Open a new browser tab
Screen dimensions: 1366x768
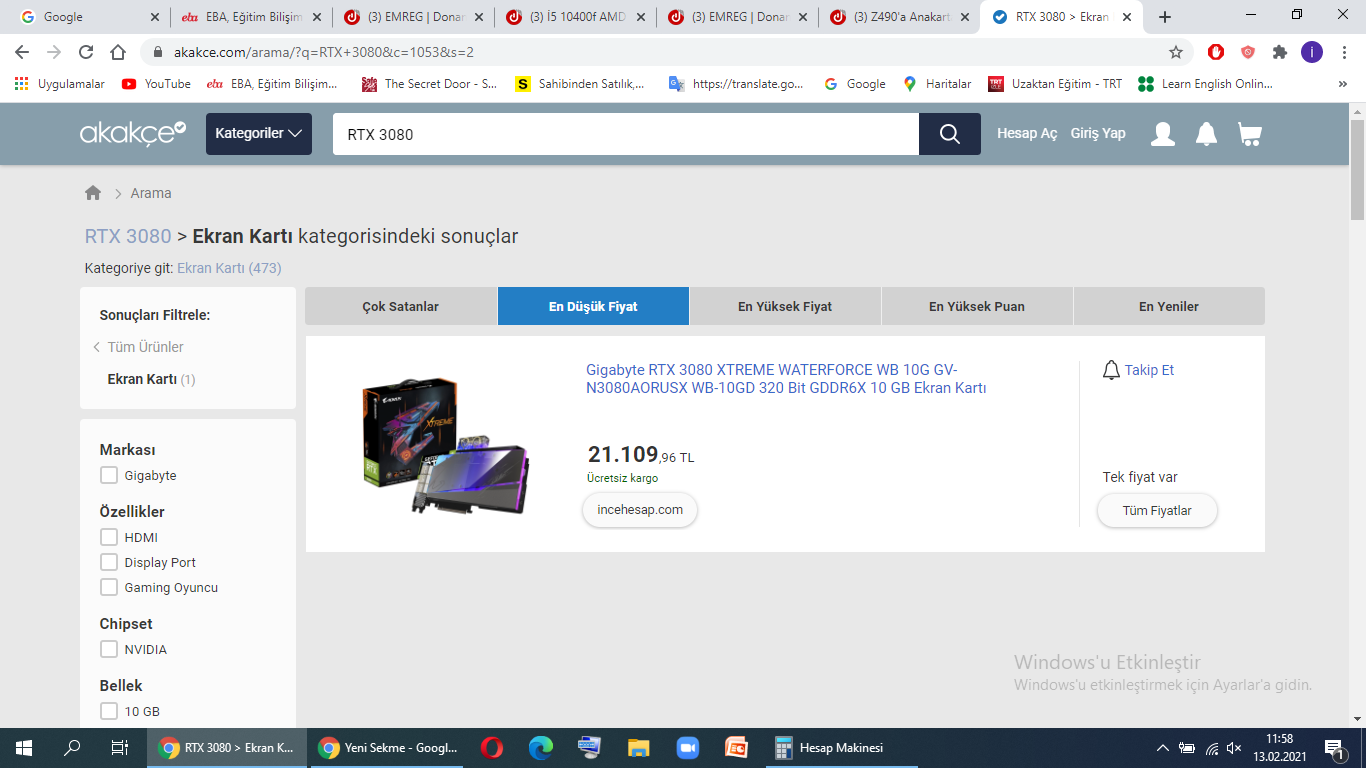pos(1165,17)
